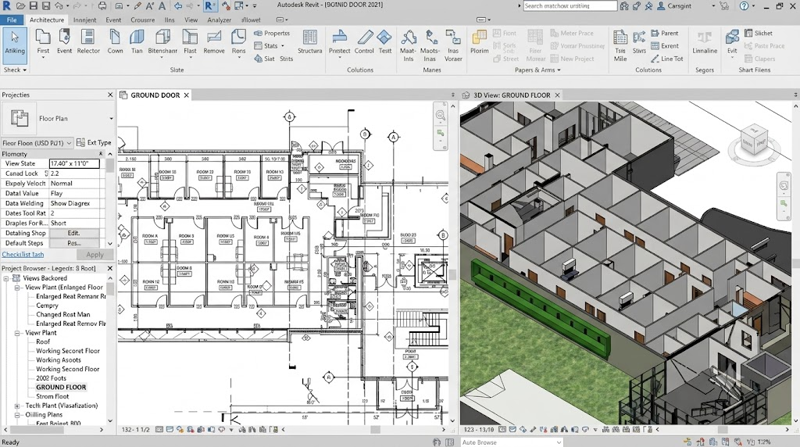Expand the Papers & Arms panel dropdown
The image size is (800, 447).
tap(559, 70)
